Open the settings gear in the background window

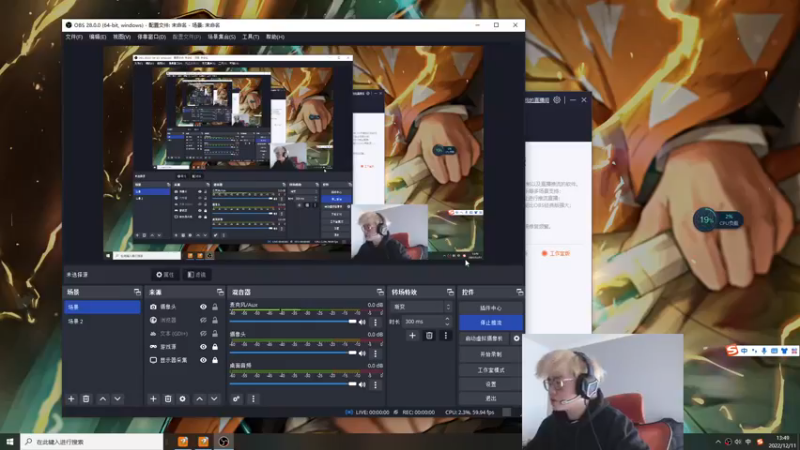point(557,100)
